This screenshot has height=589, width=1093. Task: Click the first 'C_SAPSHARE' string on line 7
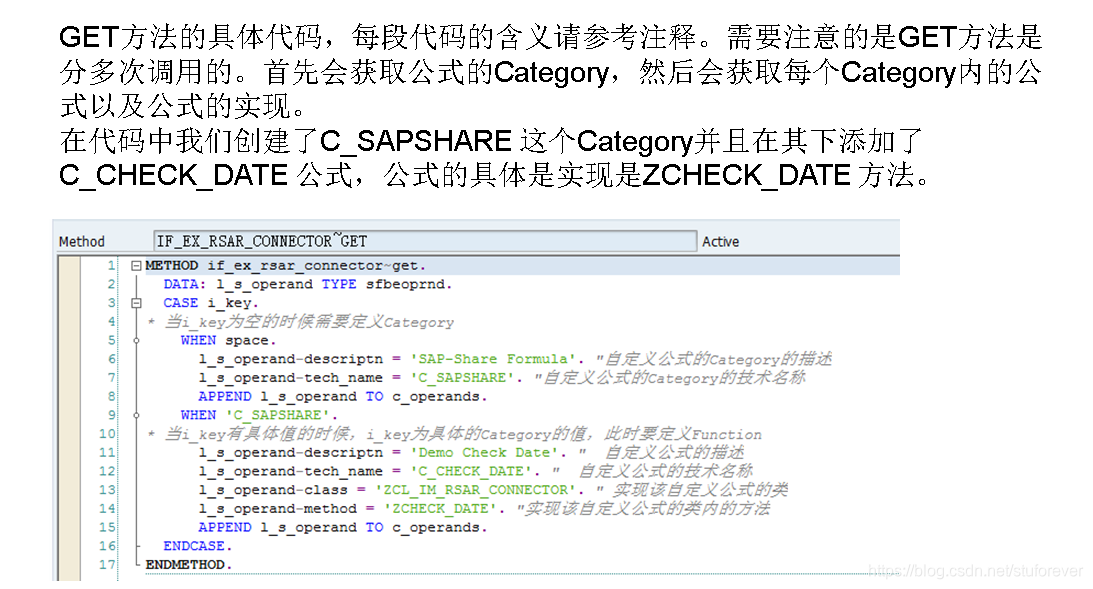(466, 378)
